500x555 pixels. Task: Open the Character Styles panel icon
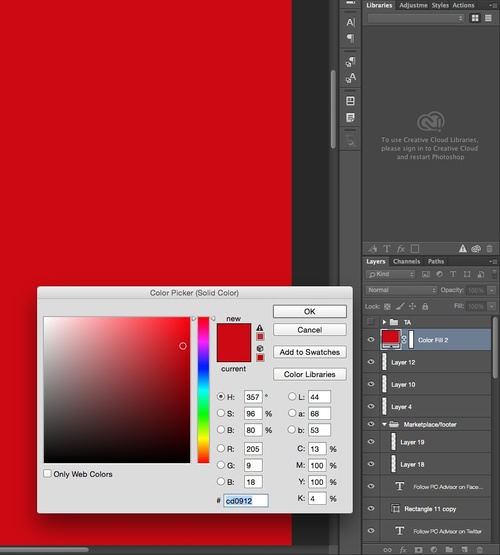pos(350,77)
